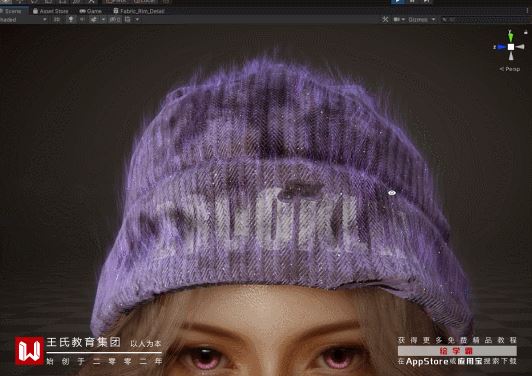Image resolution: width=532 pixels, height=376 pixels.
Task: Toggle the Gizmos button
Action: tap(418, 20)
